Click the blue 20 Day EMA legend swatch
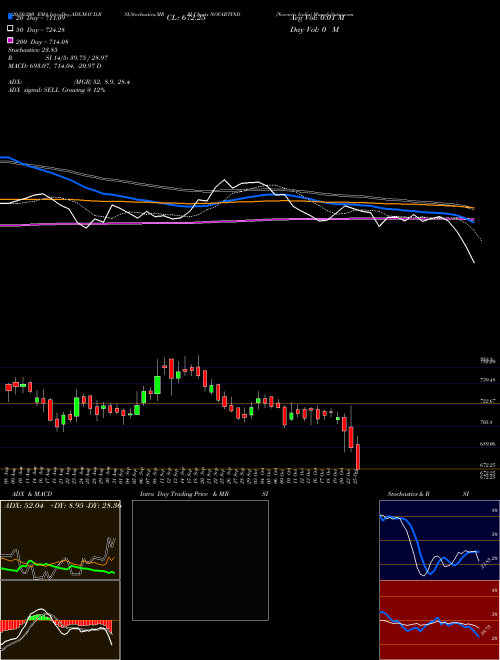Image resolution: width=500 pixels, height=660 pixels. 10,16
